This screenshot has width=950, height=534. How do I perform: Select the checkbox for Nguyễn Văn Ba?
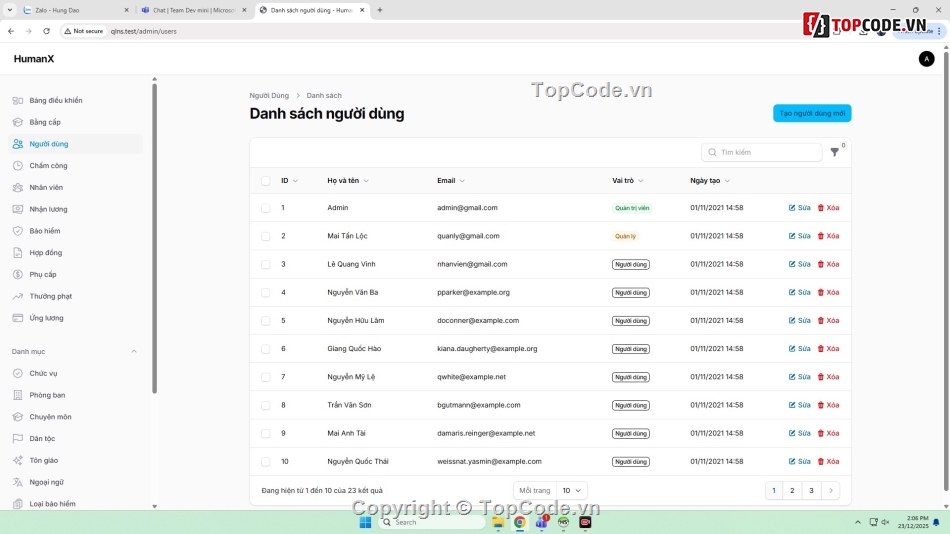(265, 292)
